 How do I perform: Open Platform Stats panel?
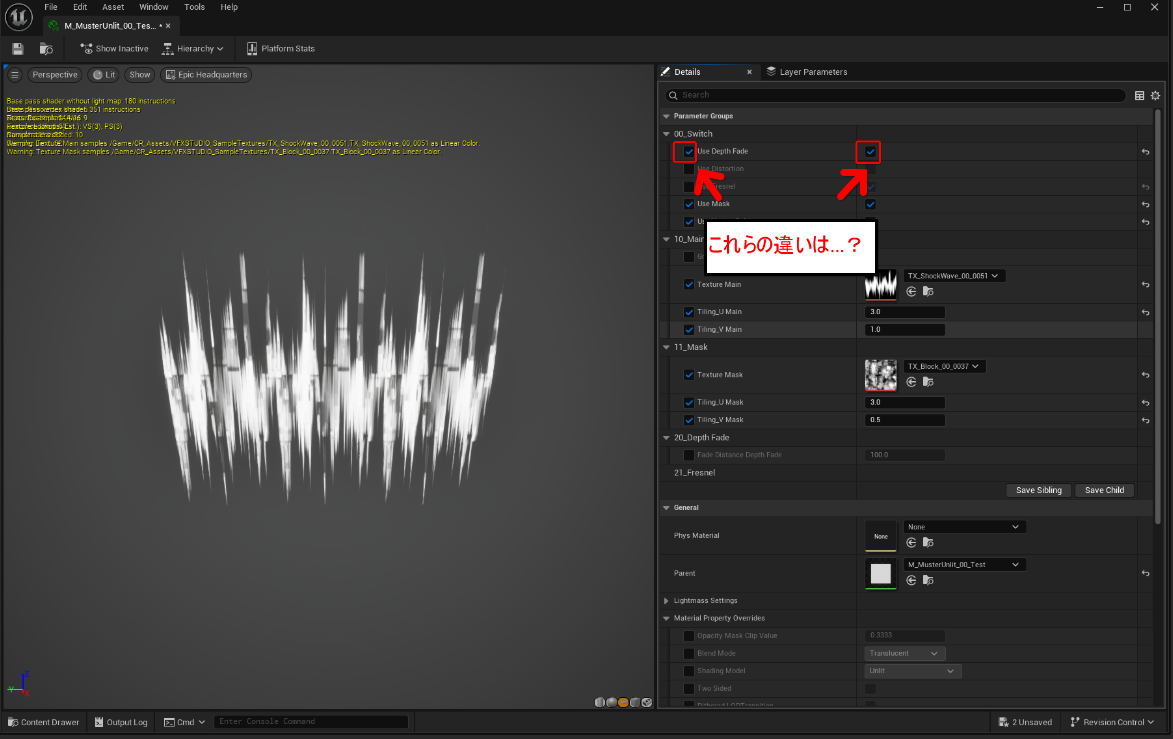point(280,48)
